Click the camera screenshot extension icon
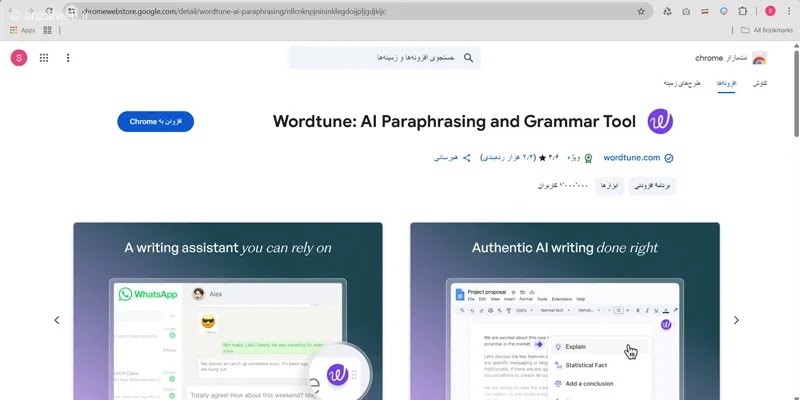The height and width of the screenshot is (400, 800). pos(686,11)
